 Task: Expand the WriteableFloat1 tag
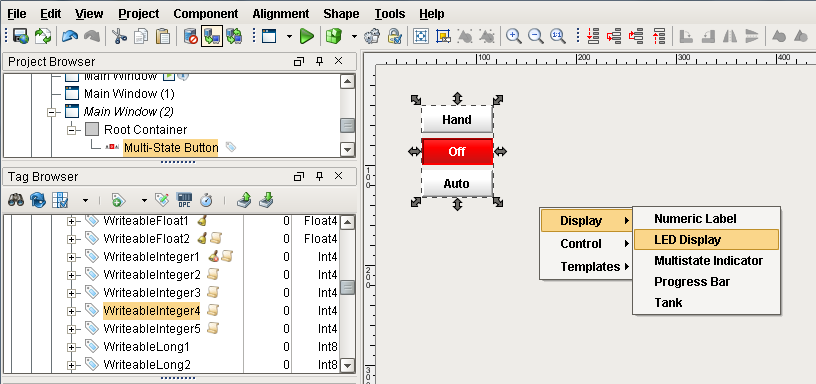tap(71, 221)
